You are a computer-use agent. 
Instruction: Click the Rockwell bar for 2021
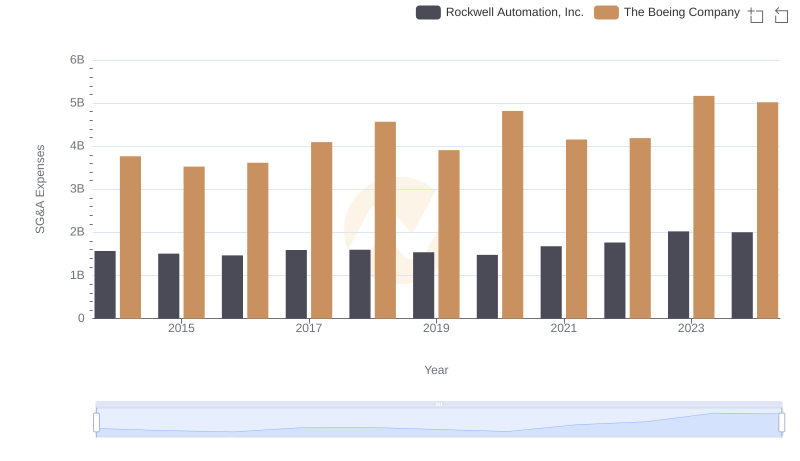pyautogui.click(x=551, y=283)
